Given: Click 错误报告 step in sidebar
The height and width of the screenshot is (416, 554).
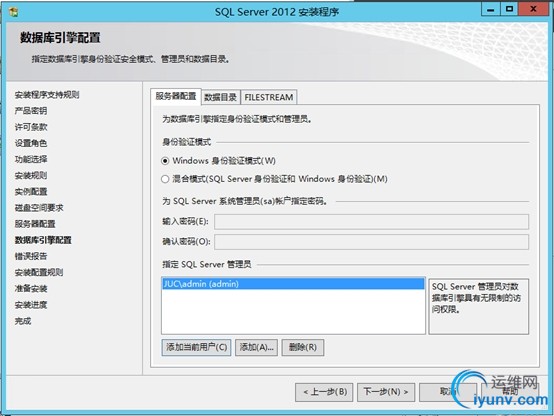Looking at the screenshot, I should [31, 257].
